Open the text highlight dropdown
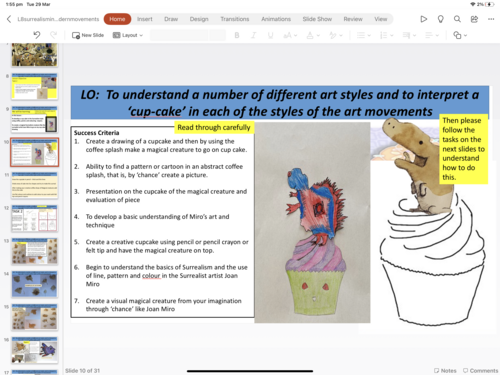500x375 pixels. pos(335,35)
